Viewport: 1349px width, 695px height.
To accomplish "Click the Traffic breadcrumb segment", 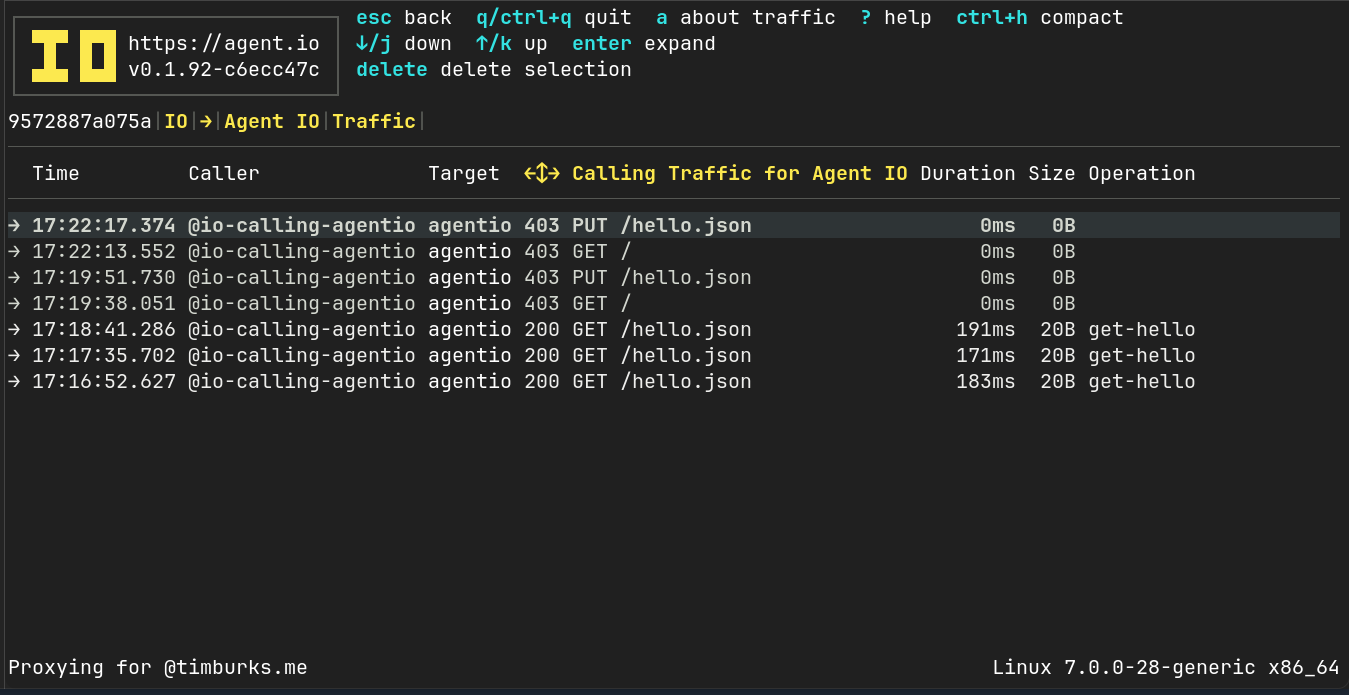I will click(374, 122).
